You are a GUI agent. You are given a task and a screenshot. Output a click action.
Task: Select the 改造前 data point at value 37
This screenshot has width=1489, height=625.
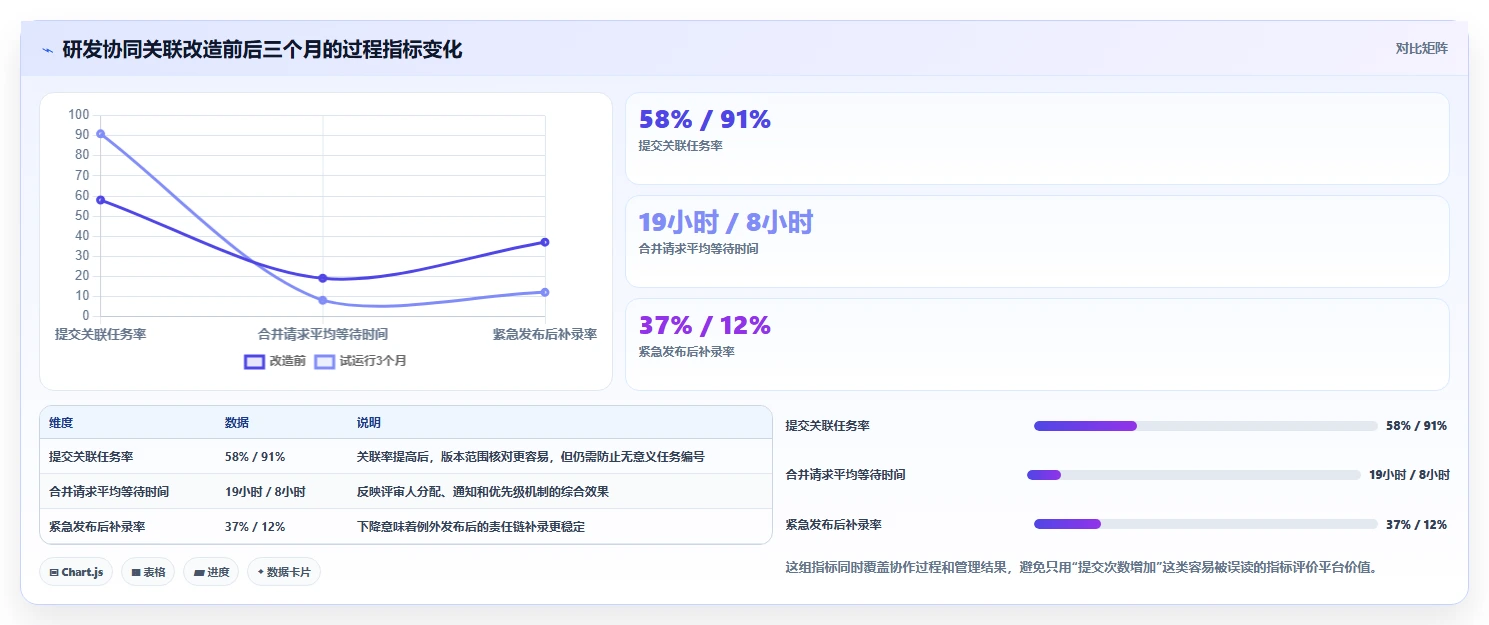[x=545, y=242]
